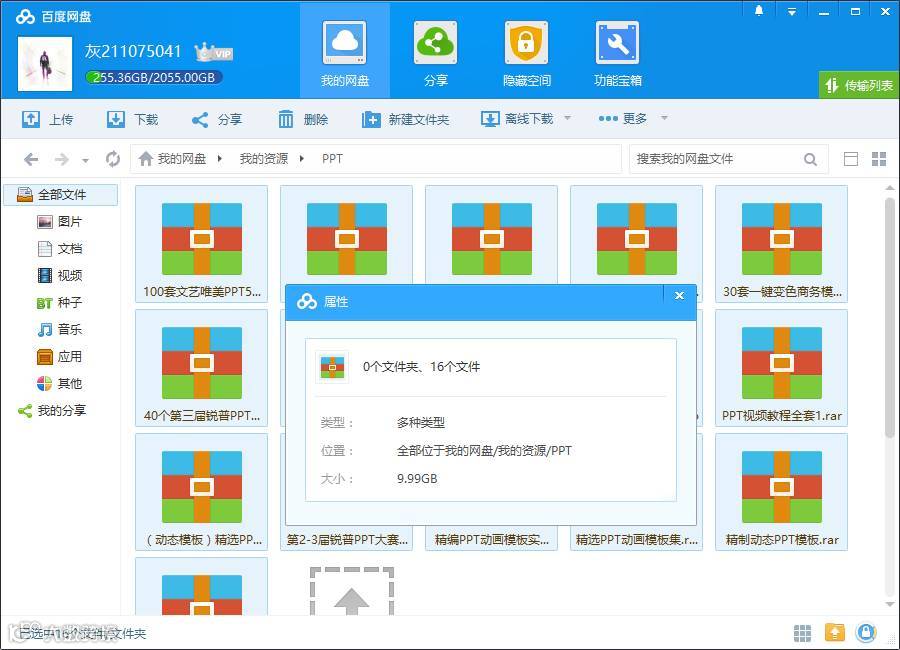
Task: Click the PPT breadcrumb segment
Action: point(332,158)
